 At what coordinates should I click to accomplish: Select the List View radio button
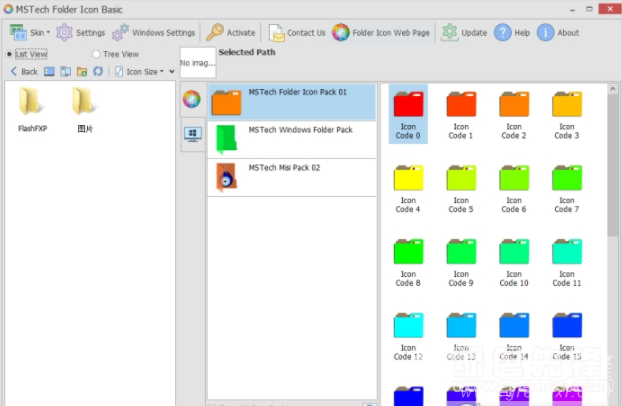coord(27,54)
